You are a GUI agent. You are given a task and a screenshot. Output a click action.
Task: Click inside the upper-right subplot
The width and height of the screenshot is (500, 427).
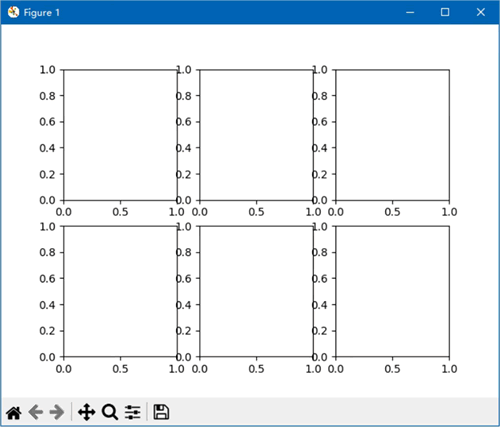coord(393,135)
